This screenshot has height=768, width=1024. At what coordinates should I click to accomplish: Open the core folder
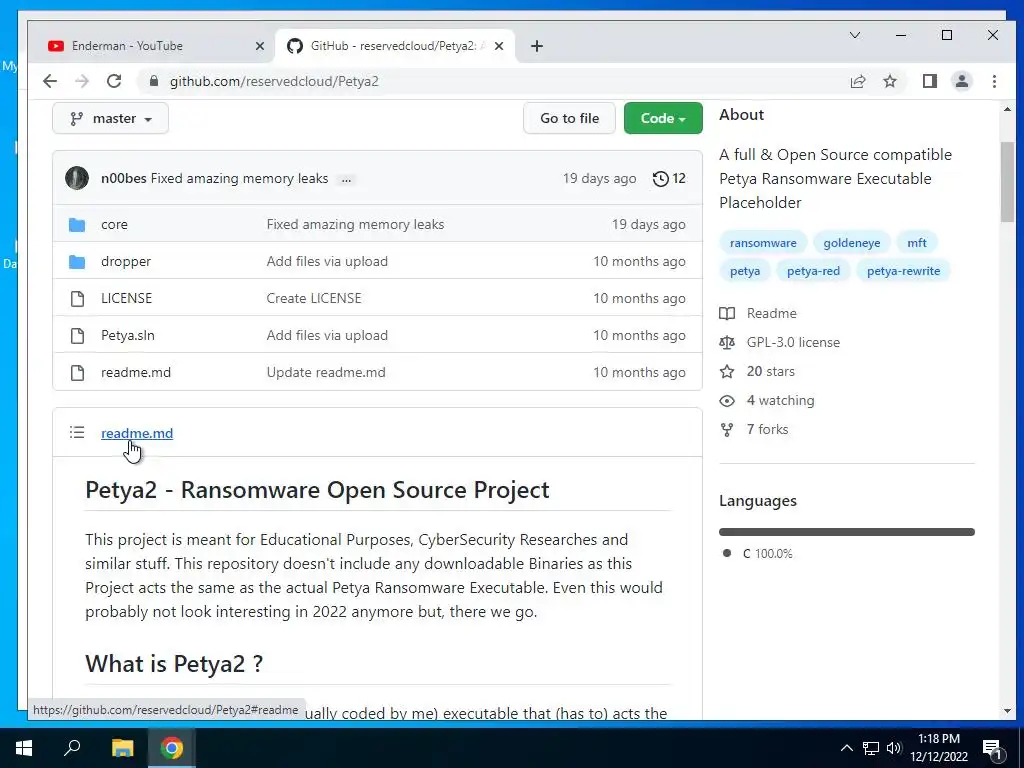click(114, 224)
